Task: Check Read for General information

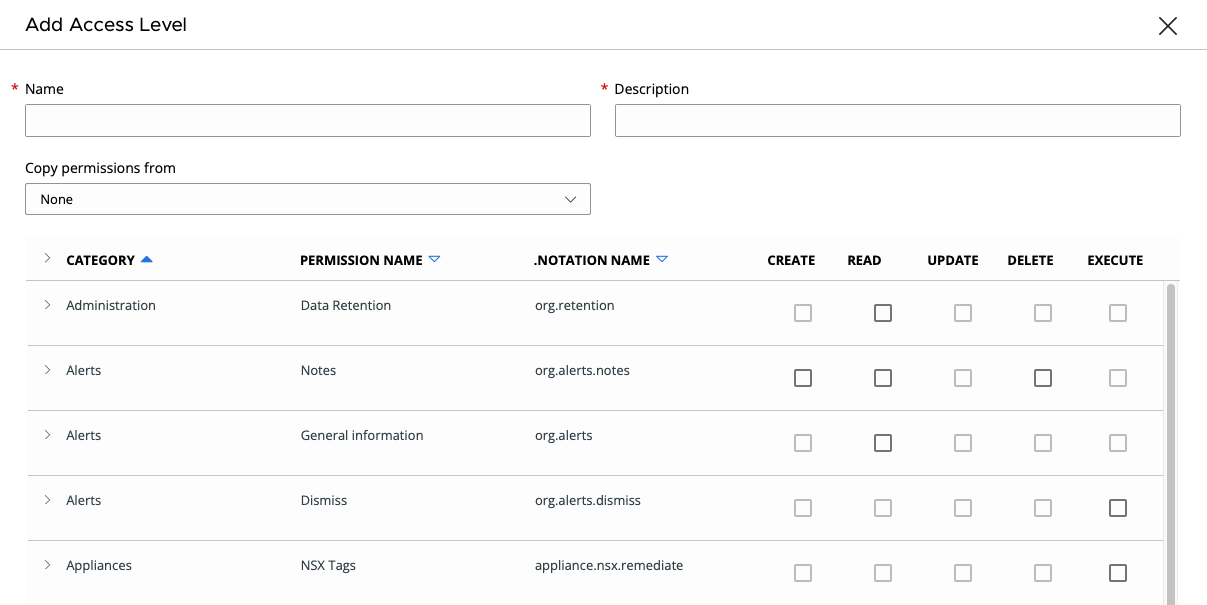Action: pos(883,443)
